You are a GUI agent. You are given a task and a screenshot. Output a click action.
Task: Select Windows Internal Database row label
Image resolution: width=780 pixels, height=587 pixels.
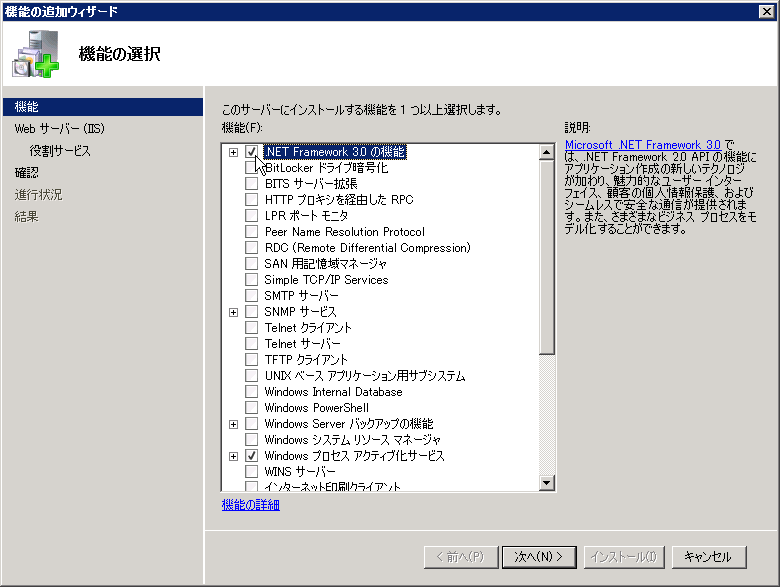(333, 391)
